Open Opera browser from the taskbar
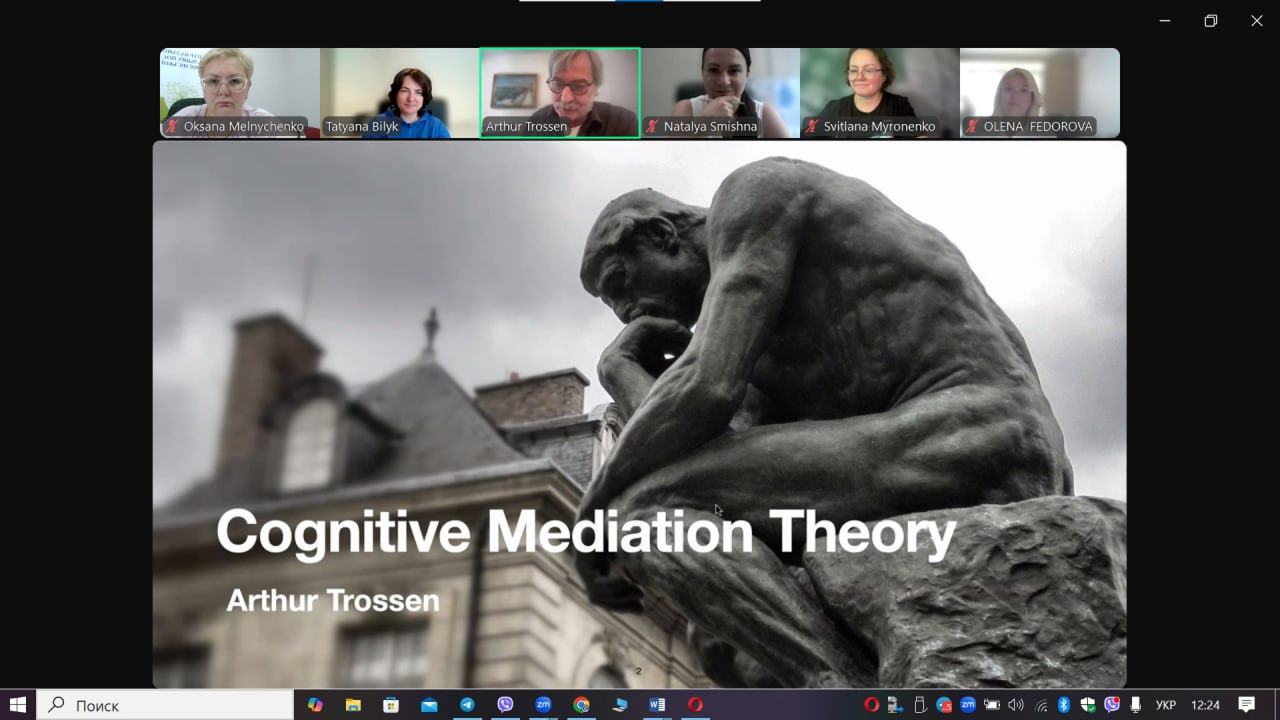This screenshot has width=1280, height=720. [695, 705]
